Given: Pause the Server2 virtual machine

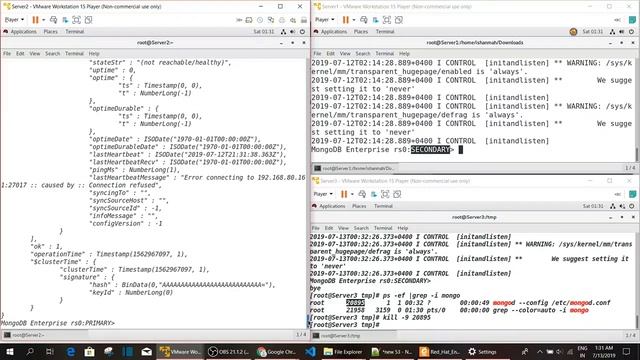Looking at the screenshot, I should click(36, 20).
